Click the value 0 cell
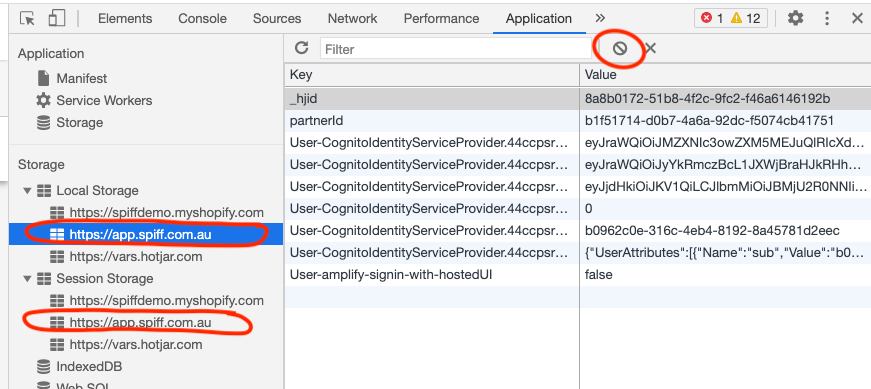Screen dimensions: 871x389 point(725,209)
